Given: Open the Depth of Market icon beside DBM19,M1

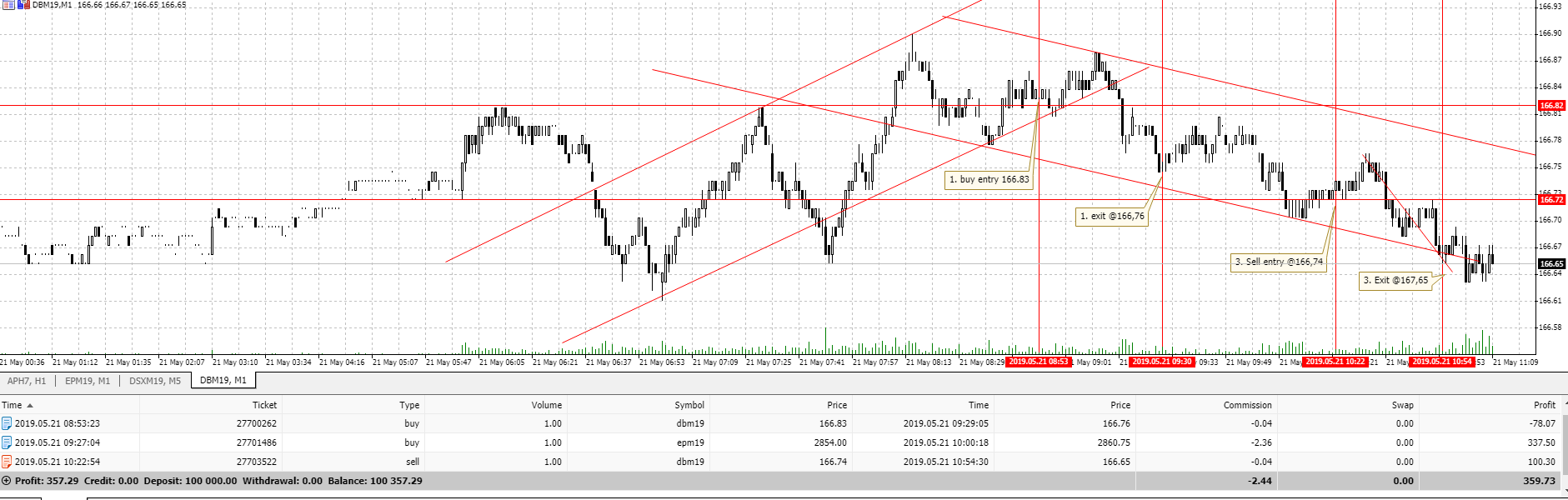Looking at the screenshot, I should [x=8, y=5].
